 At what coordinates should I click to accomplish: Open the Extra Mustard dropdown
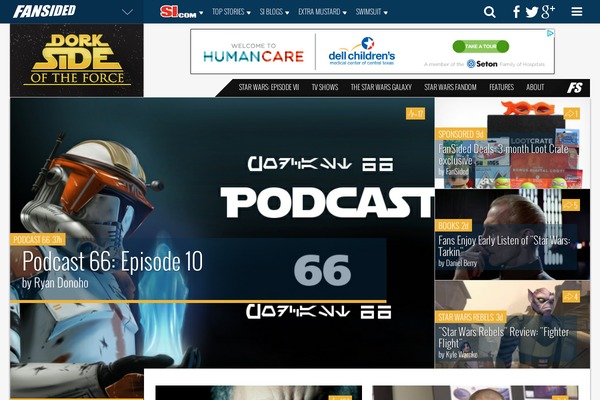pyautogui.click(x=322, y=12)
